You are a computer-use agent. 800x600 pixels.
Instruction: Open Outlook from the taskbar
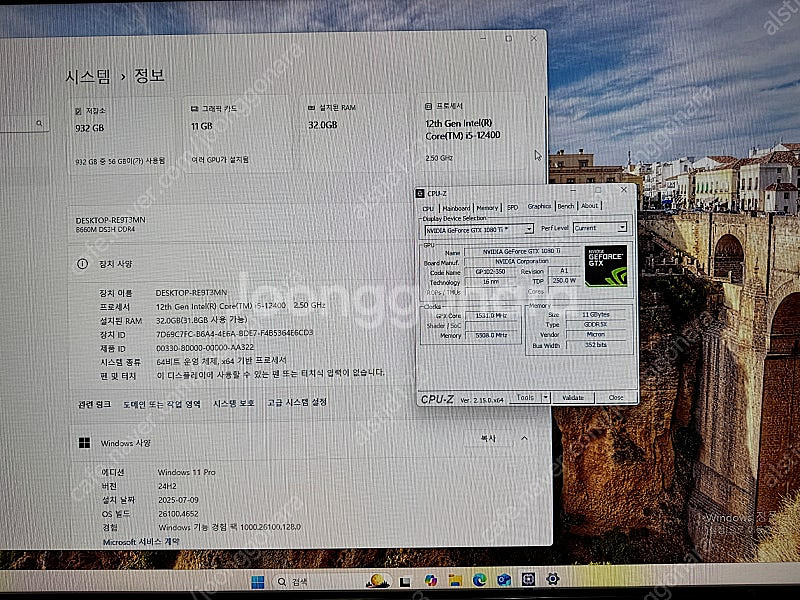pyautogui.click(x=504, y=580)
